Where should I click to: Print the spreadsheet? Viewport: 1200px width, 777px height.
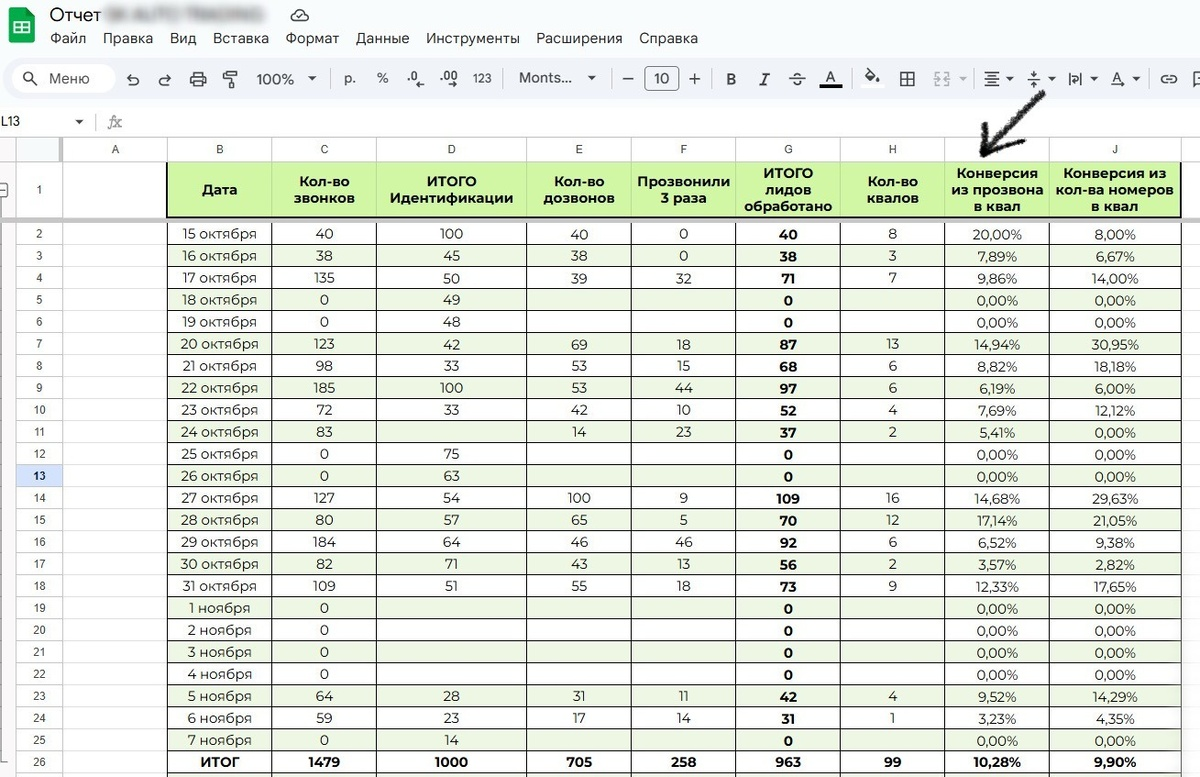198,79
